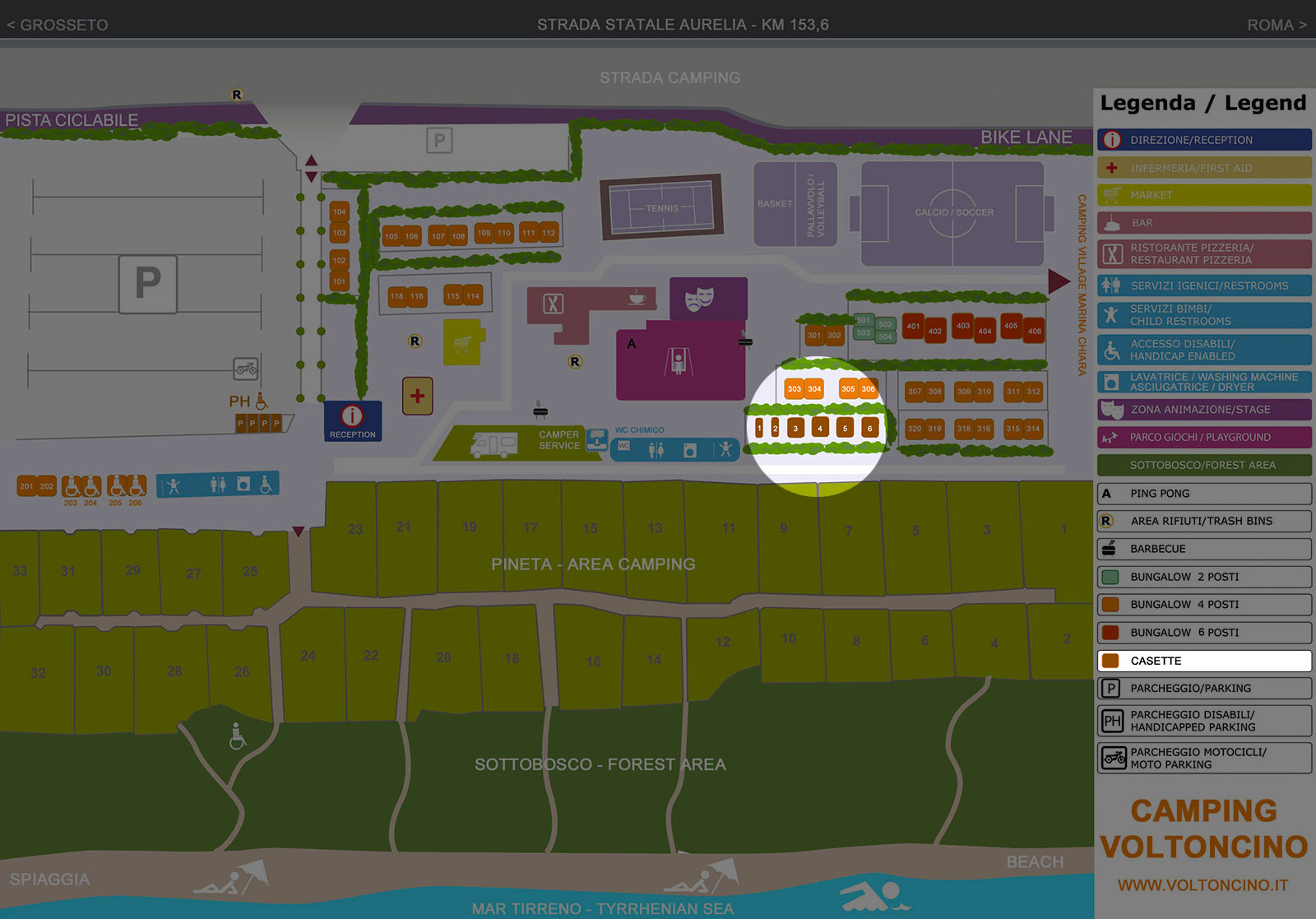The width and height of the screenshot is (1316, 919).
Task: Click the large parking P icon
Action: [148, 284]
